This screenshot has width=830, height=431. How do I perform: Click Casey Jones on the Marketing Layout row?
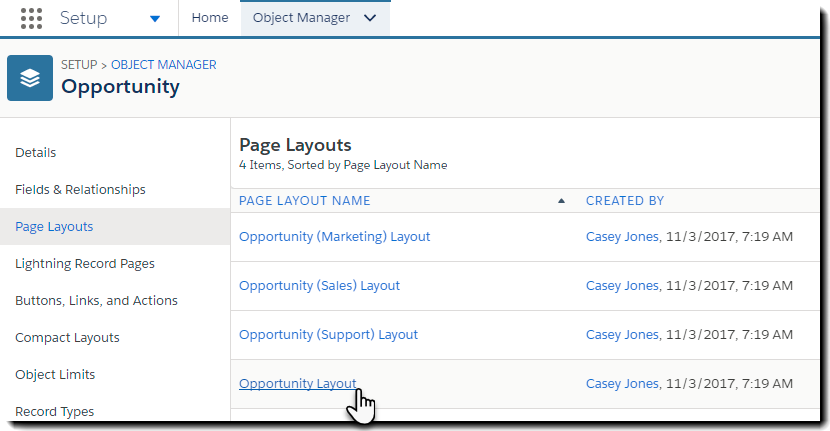[x=622, y=237]
